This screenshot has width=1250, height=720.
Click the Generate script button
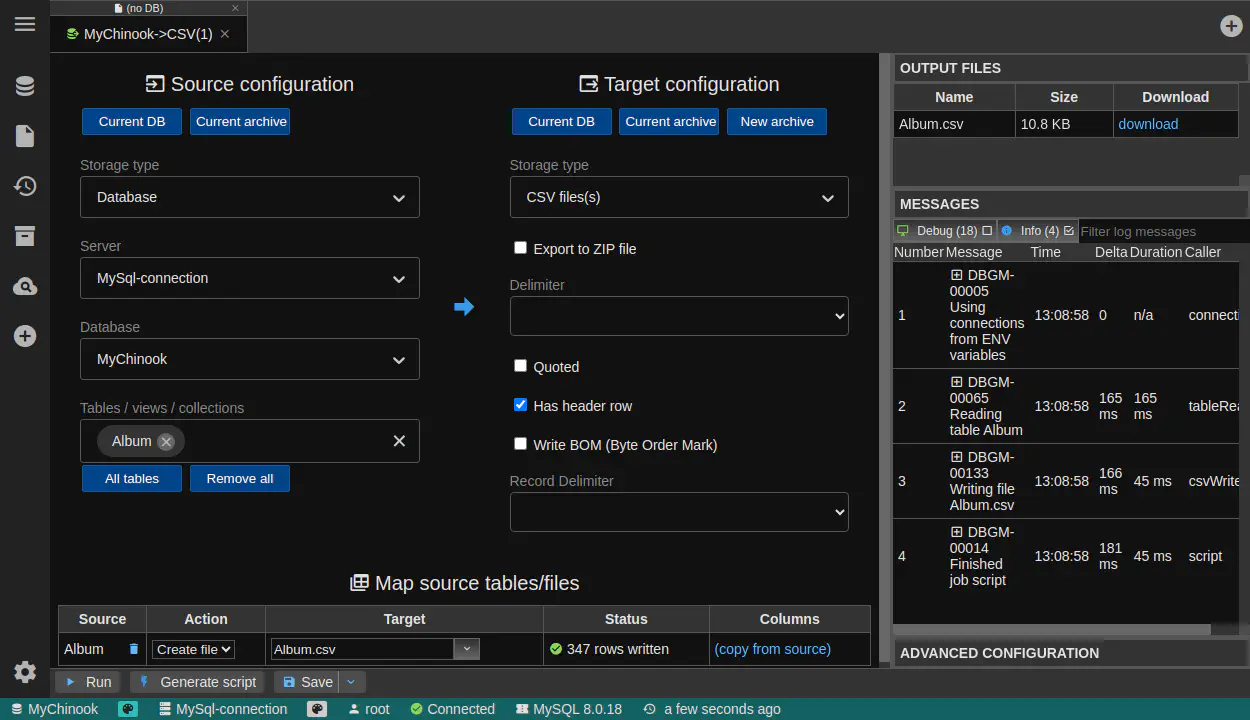pos(198,682)
